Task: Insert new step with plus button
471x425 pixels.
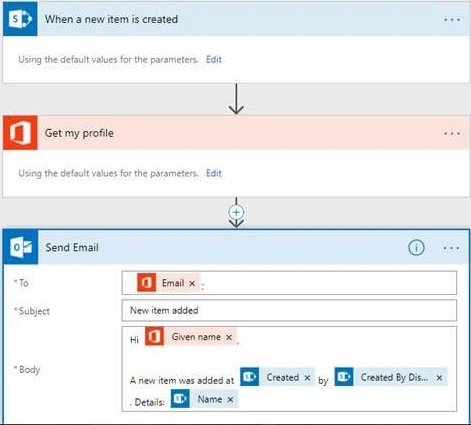Action: pyautogui.click(x=236, y=212)
